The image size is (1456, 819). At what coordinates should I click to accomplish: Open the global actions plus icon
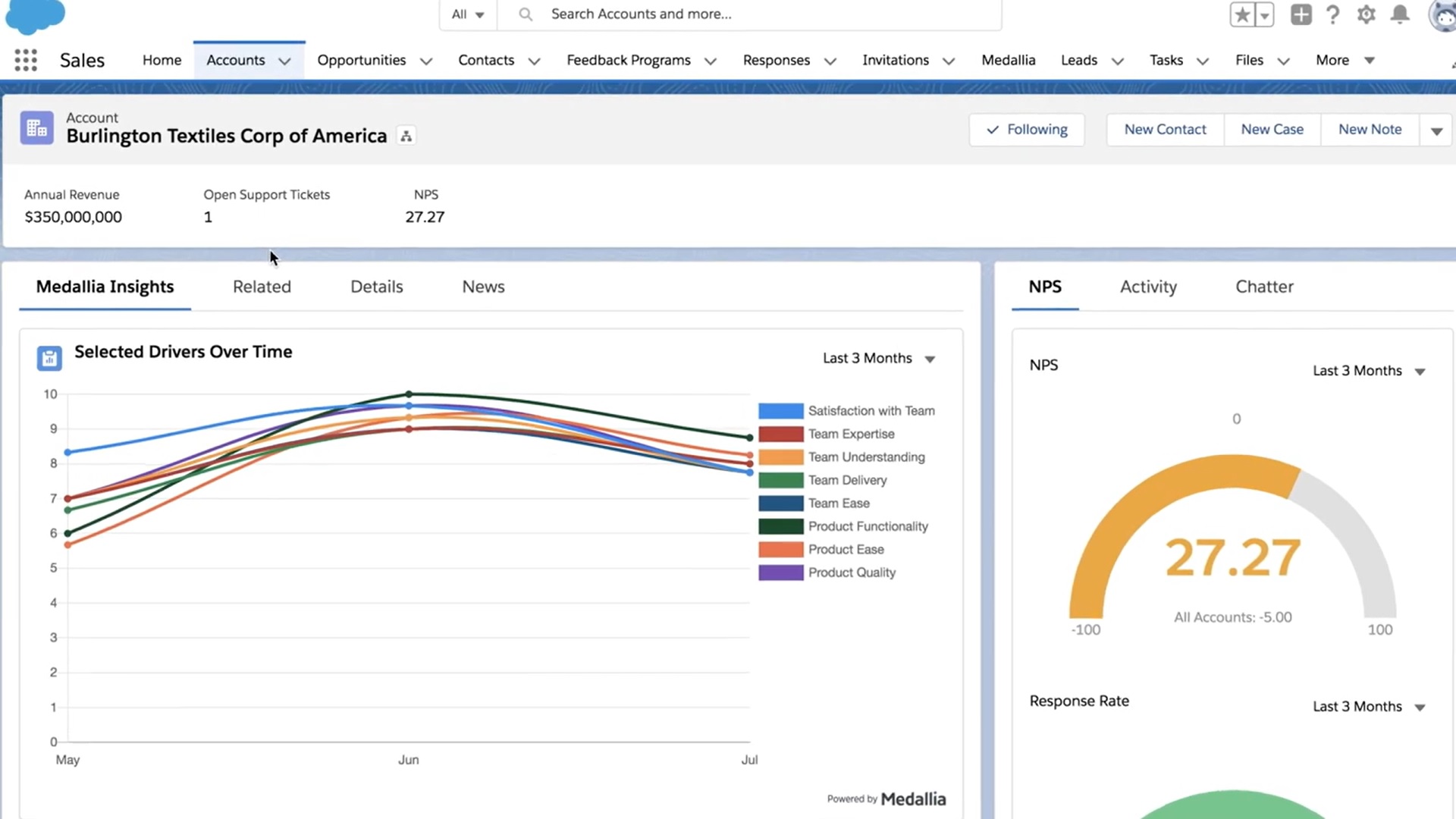point(1301,14)
